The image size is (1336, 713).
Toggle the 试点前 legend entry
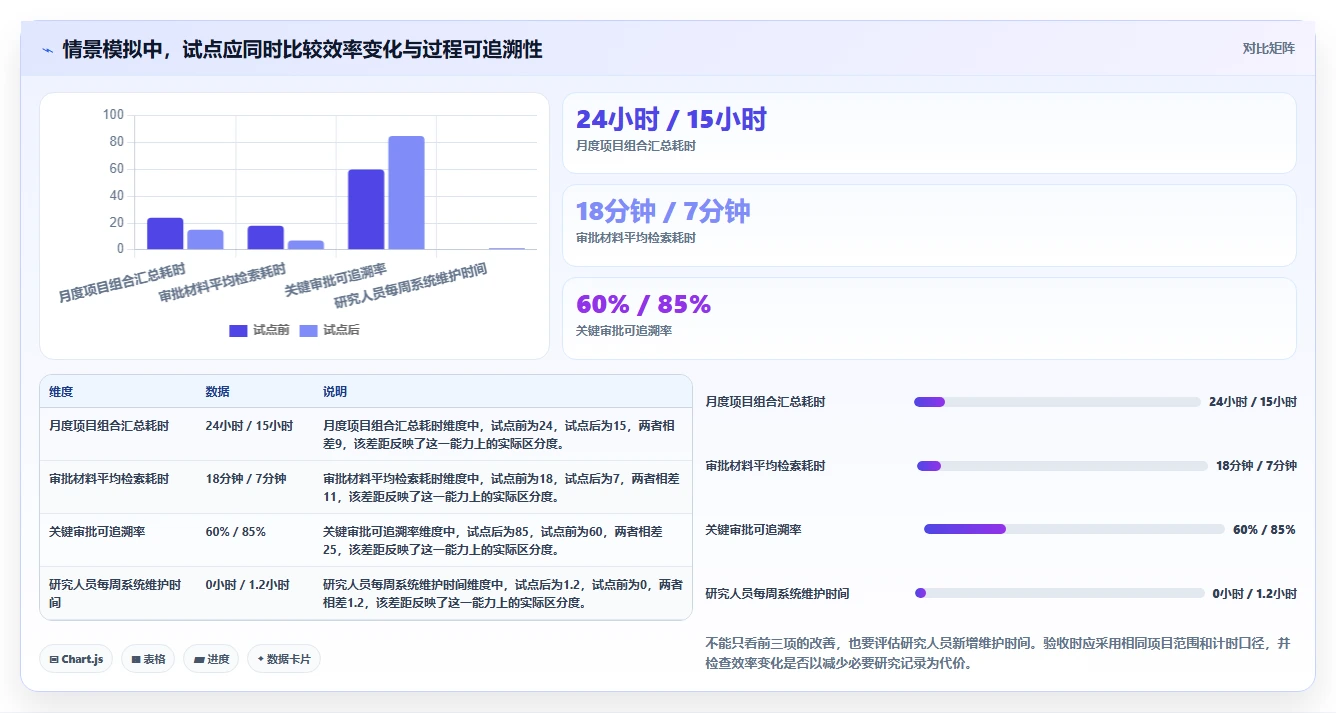click(x=259, y=330)
